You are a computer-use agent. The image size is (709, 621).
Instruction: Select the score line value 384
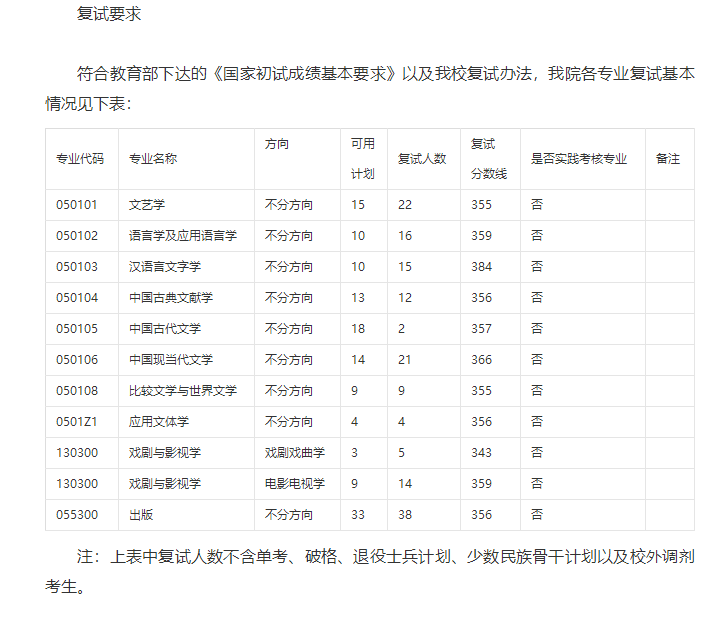click(x=482, y=267)
